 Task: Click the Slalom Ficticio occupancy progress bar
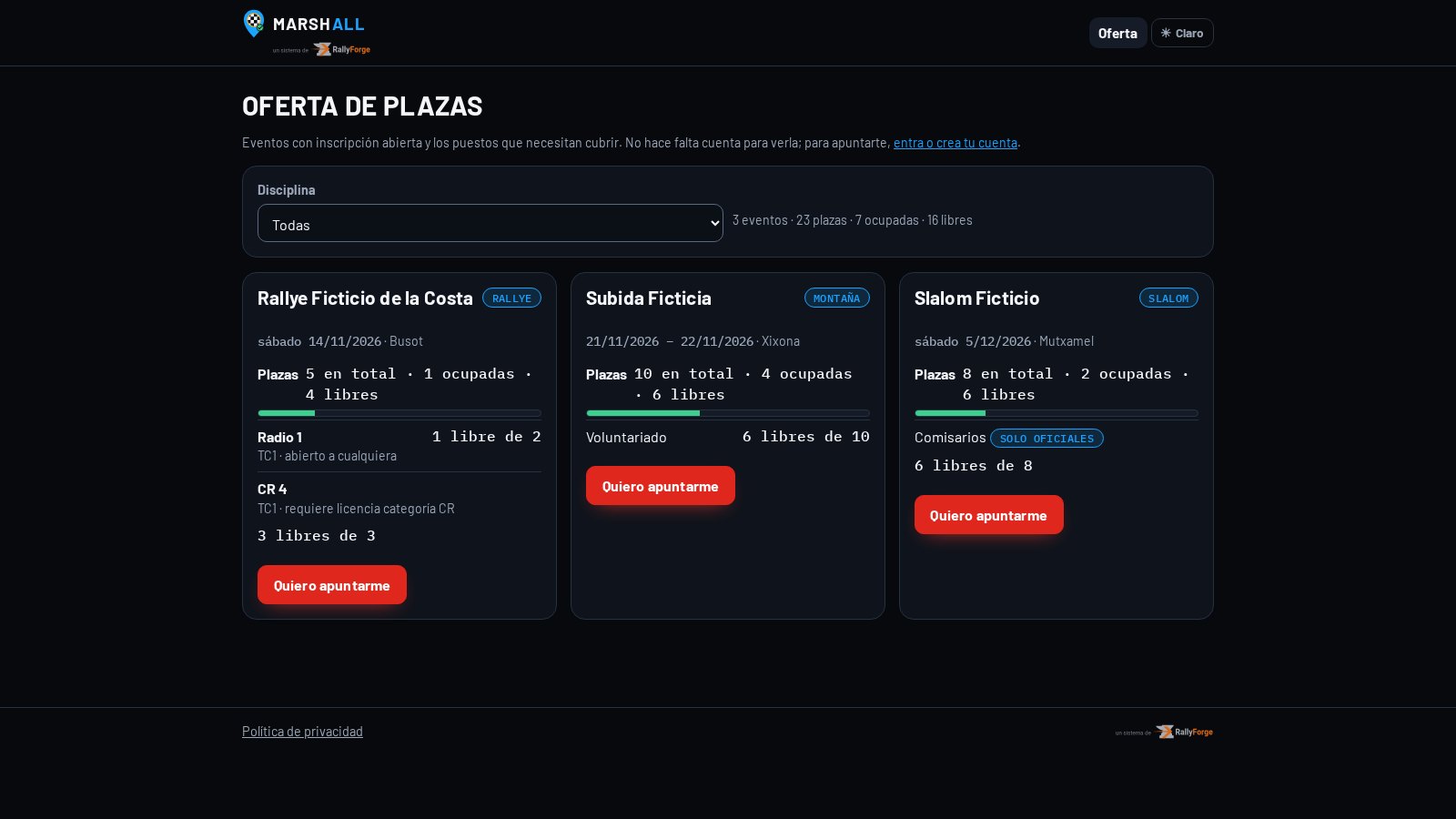1057,413
